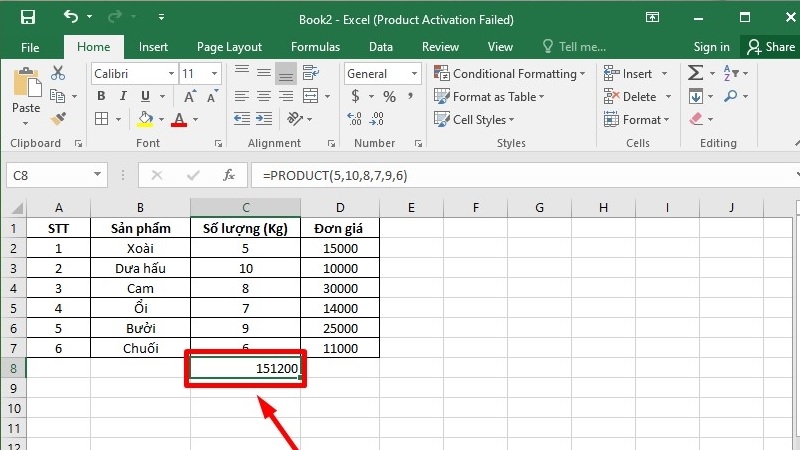This screenshot has height=450, width=800.
Task: Toggle Middle Align button
Action: point(264,73)
